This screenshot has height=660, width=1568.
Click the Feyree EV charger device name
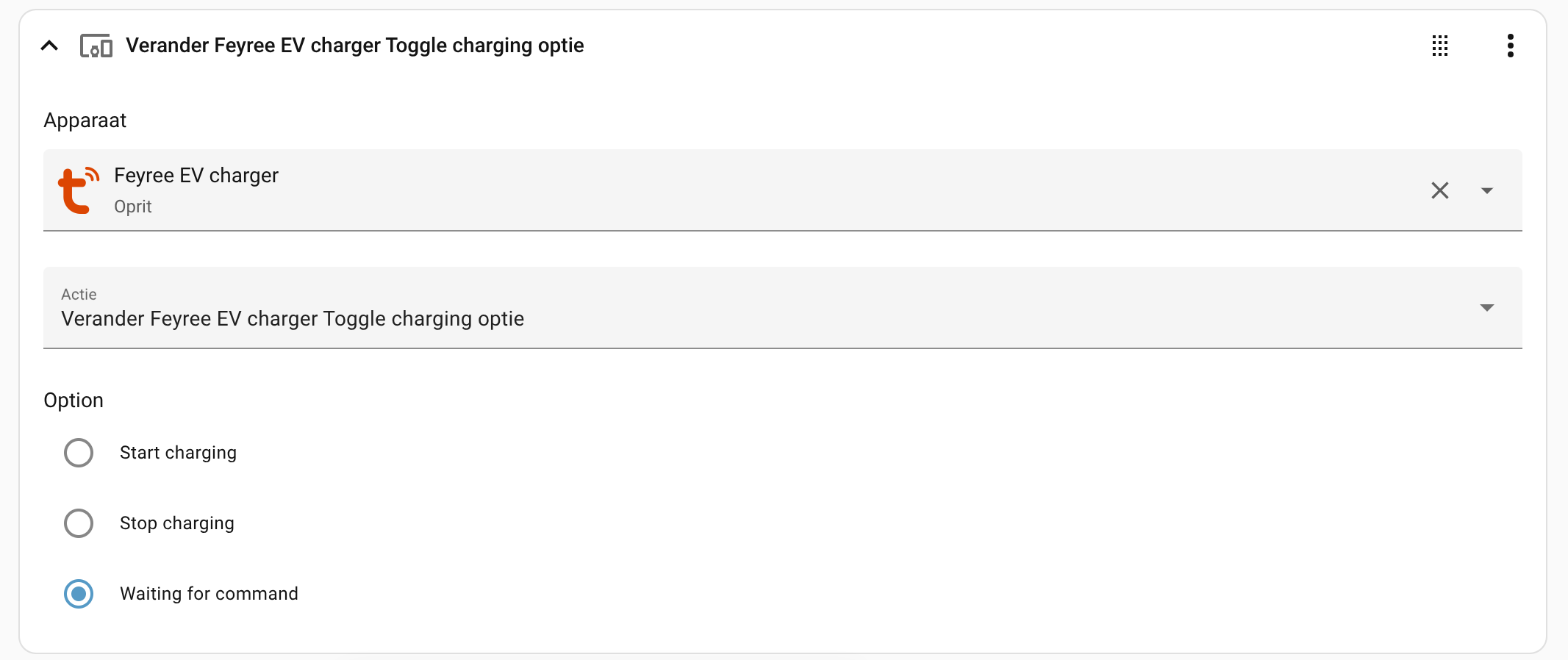(196, 176)
